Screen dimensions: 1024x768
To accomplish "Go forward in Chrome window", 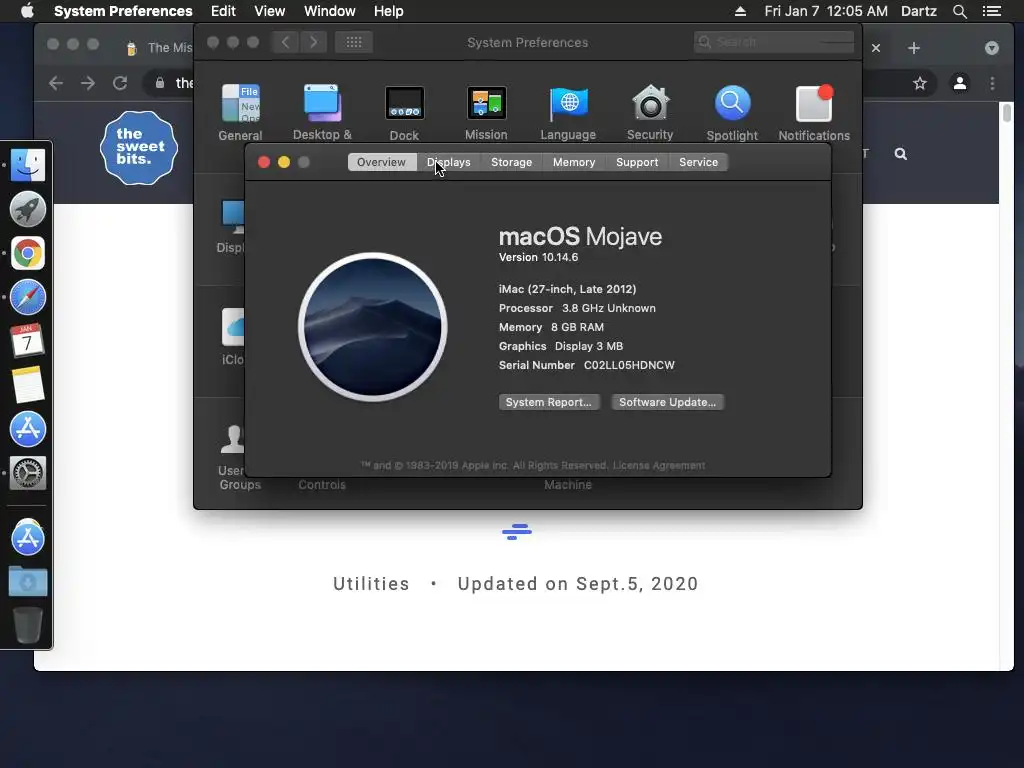I will [x=88, y=83].
